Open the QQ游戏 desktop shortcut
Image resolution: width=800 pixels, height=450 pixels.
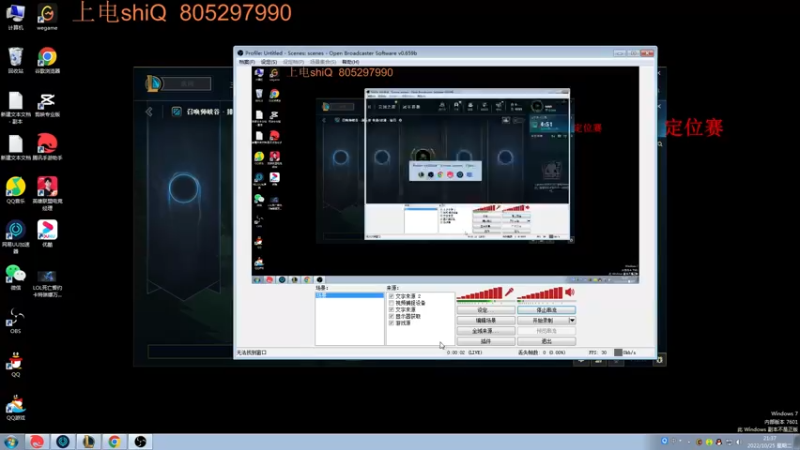tap(15, 407)
